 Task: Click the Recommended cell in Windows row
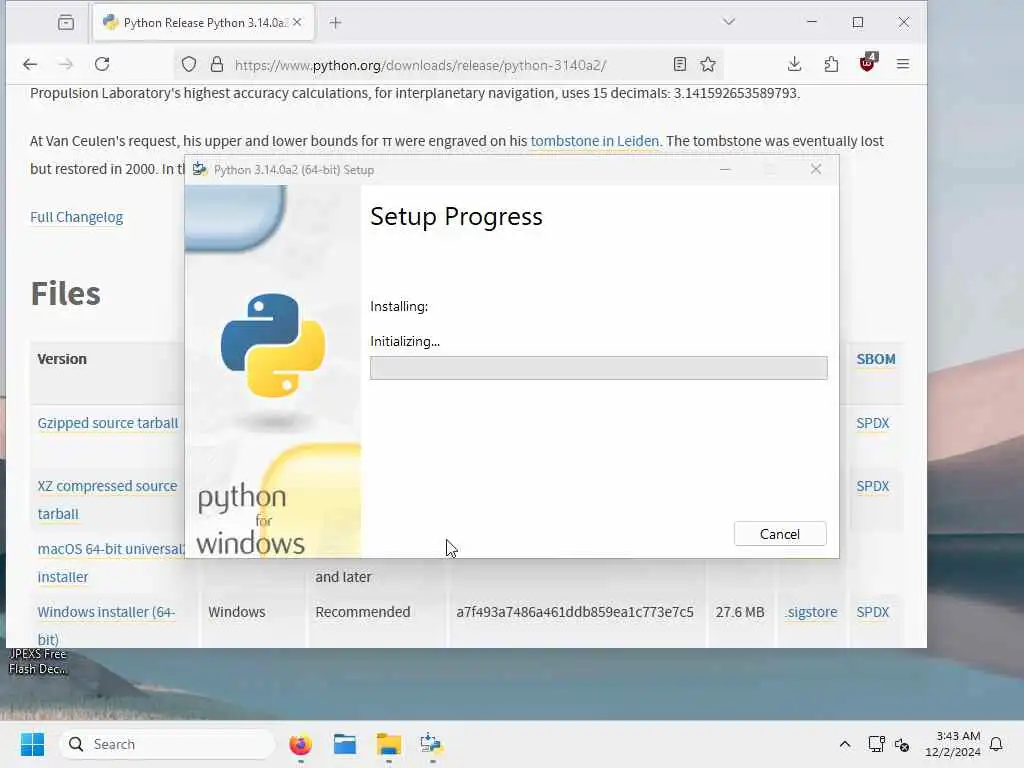[363, 612]
